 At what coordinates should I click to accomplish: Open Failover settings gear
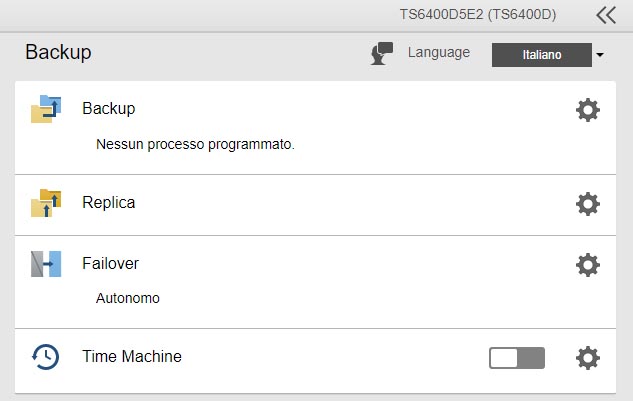(x=588, y=265)
